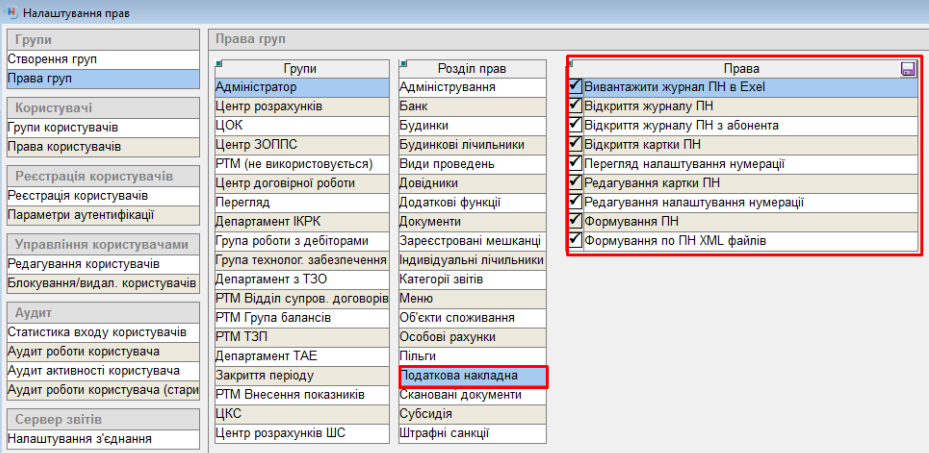Toggle the Редагування картки ПН checkbox
Screen dimensions: 929x453
coord(575,182)
